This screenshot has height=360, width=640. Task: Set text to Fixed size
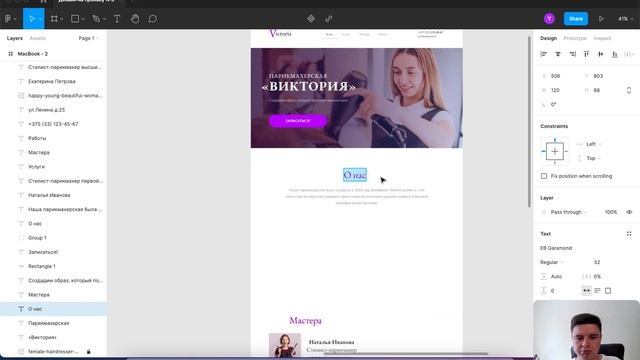608,291
